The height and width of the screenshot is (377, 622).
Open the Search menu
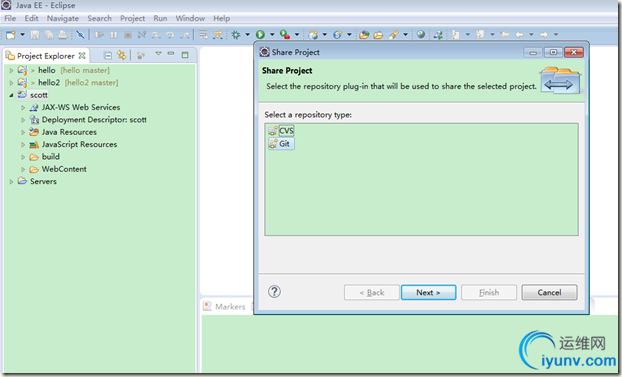pyautogui.click(x=99, y=18)
